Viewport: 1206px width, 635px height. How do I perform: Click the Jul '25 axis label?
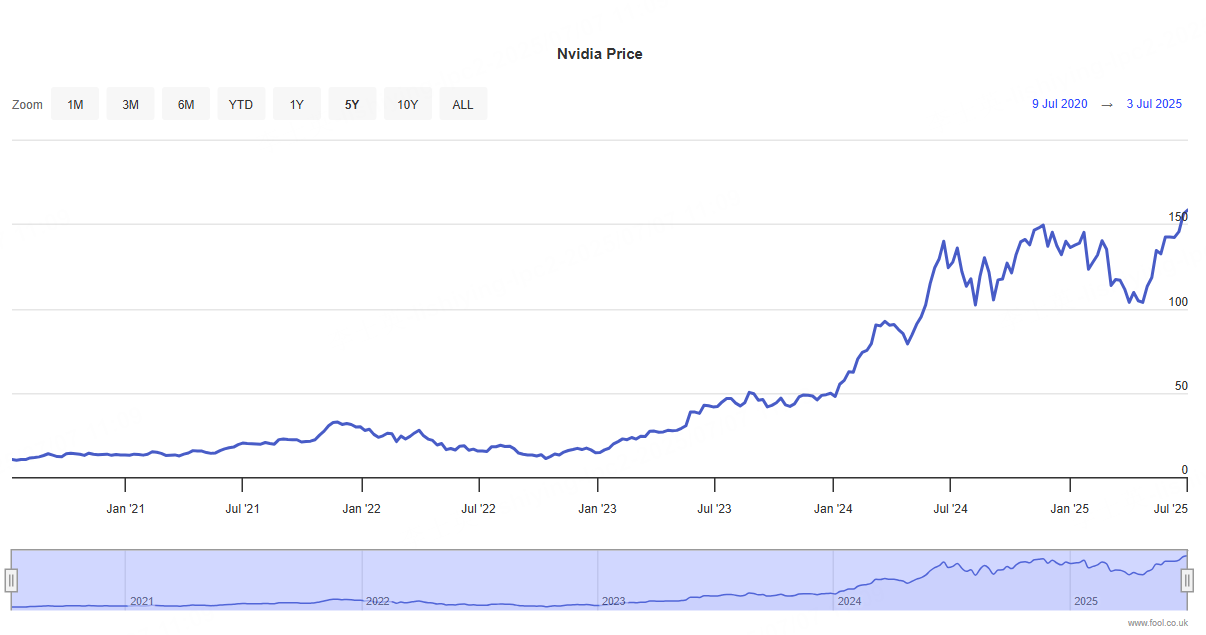click(1170, 509)
